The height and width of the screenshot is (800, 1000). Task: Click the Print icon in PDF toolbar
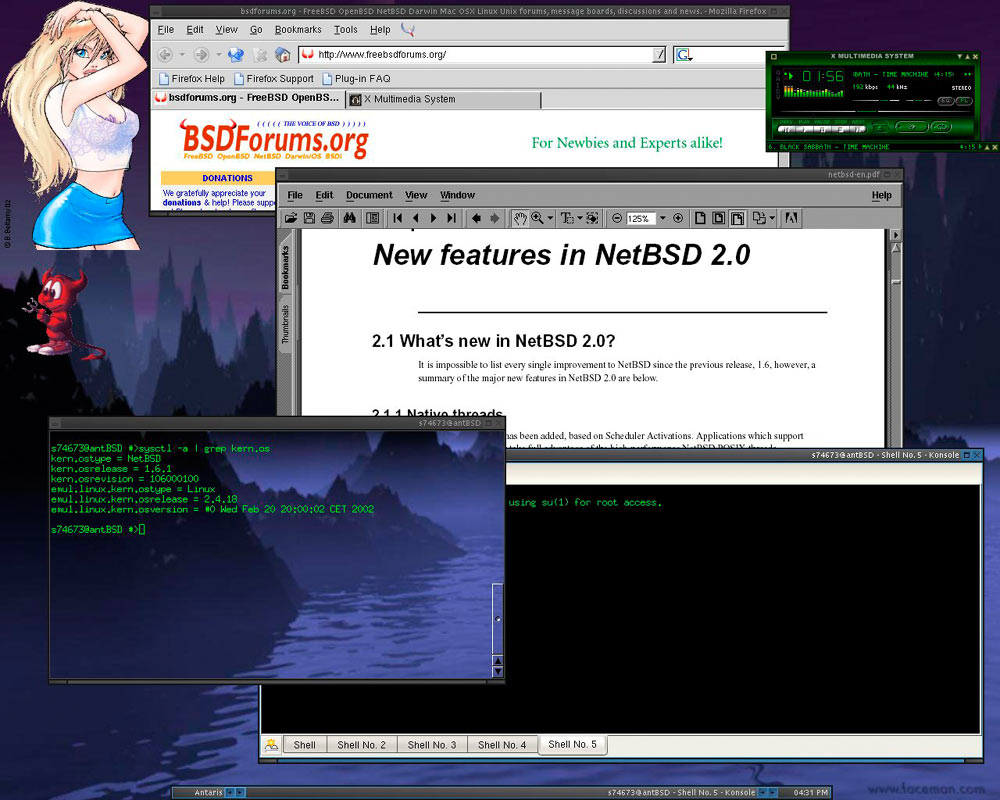pos(327,218)
